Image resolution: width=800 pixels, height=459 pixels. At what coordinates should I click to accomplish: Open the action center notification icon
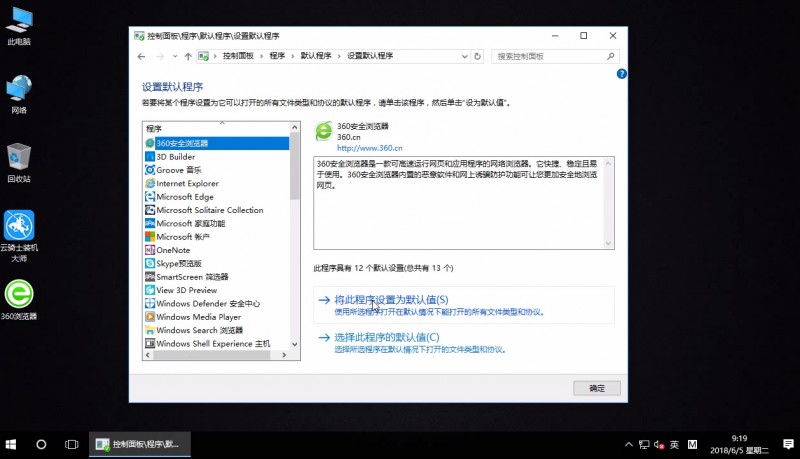coord(788,444)
